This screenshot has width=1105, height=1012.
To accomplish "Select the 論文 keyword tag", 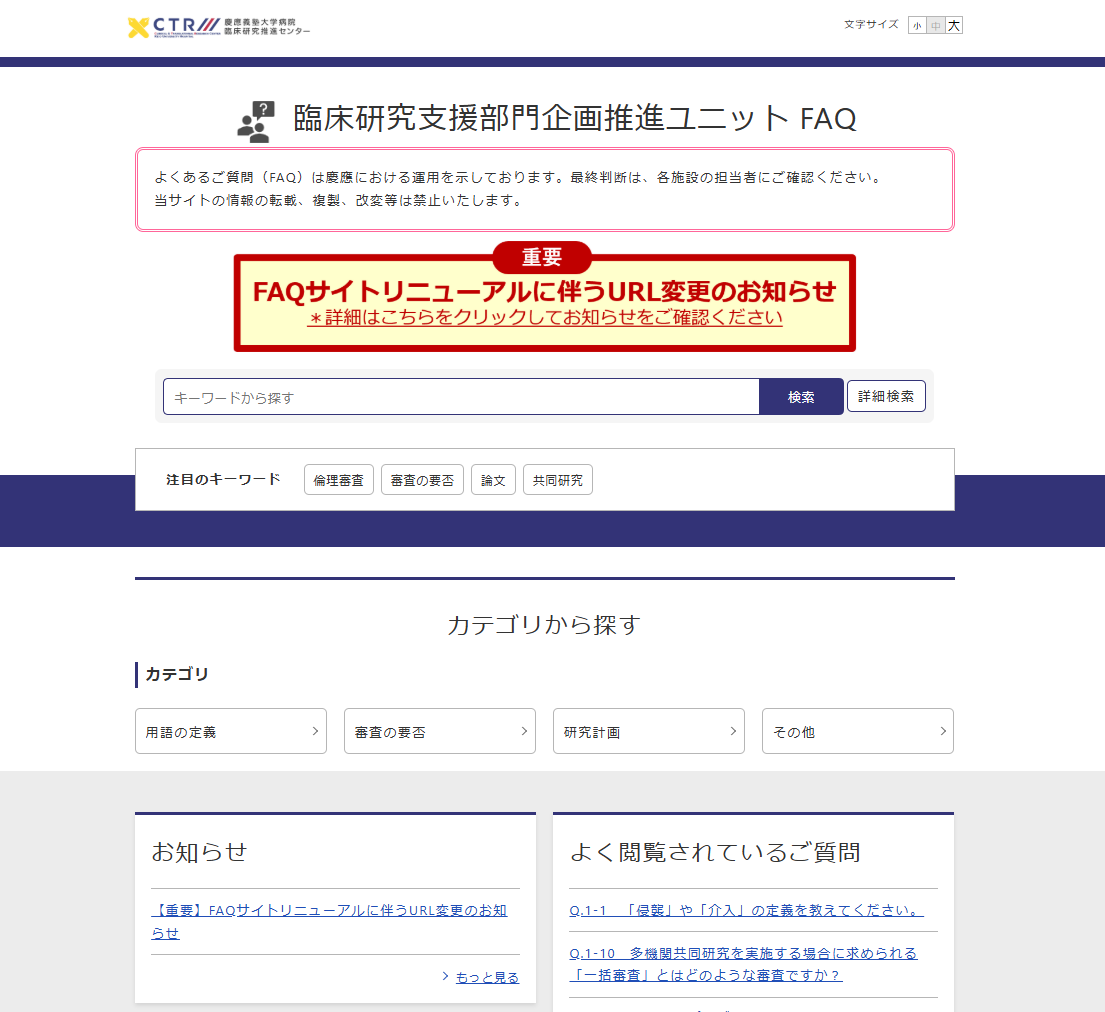I will tap(493, 480).
